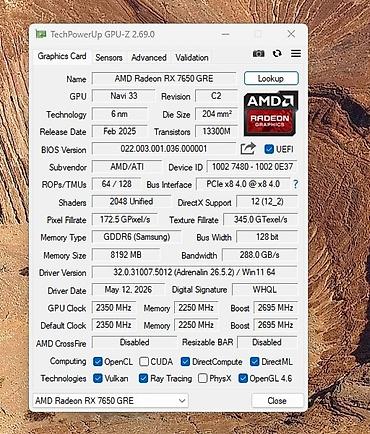Click the Memory Size value 8192 MB
This screenshot has width=370, height=434.
pyautogui.click(x=126, y=255)
